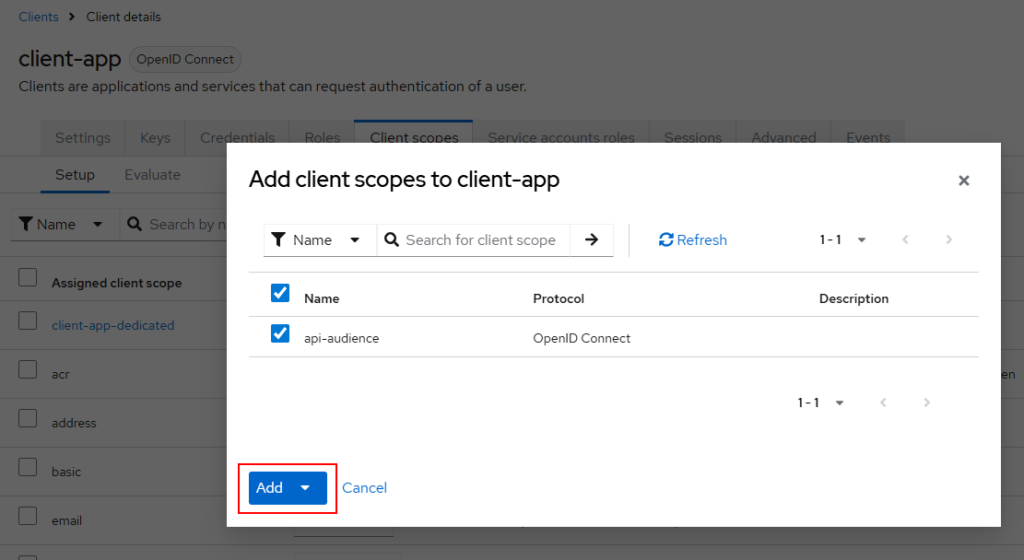Viewport: 1024px width, 560px height.
Task: Go to previous page in bottom dialog pagination
Action: tap(883, 403)
